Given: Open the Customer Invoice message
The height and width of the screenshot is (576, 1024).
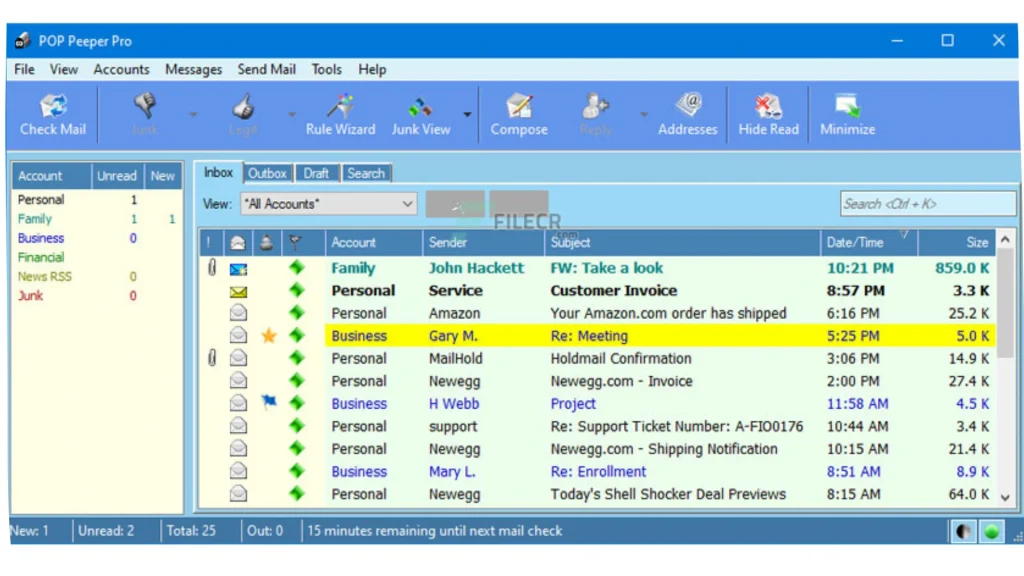Looking at the screenshot, I should pos(613,291).
